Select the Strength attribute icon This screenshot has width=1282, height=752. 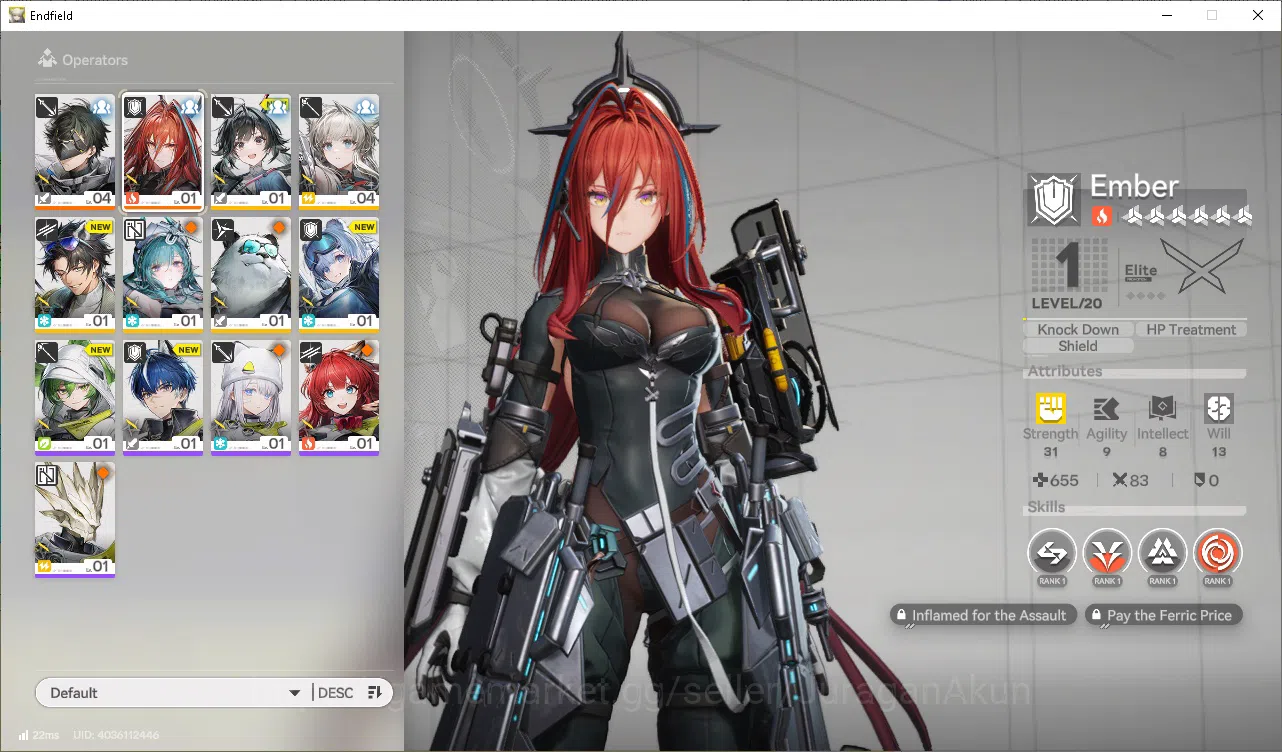[x=1050, y=408]
